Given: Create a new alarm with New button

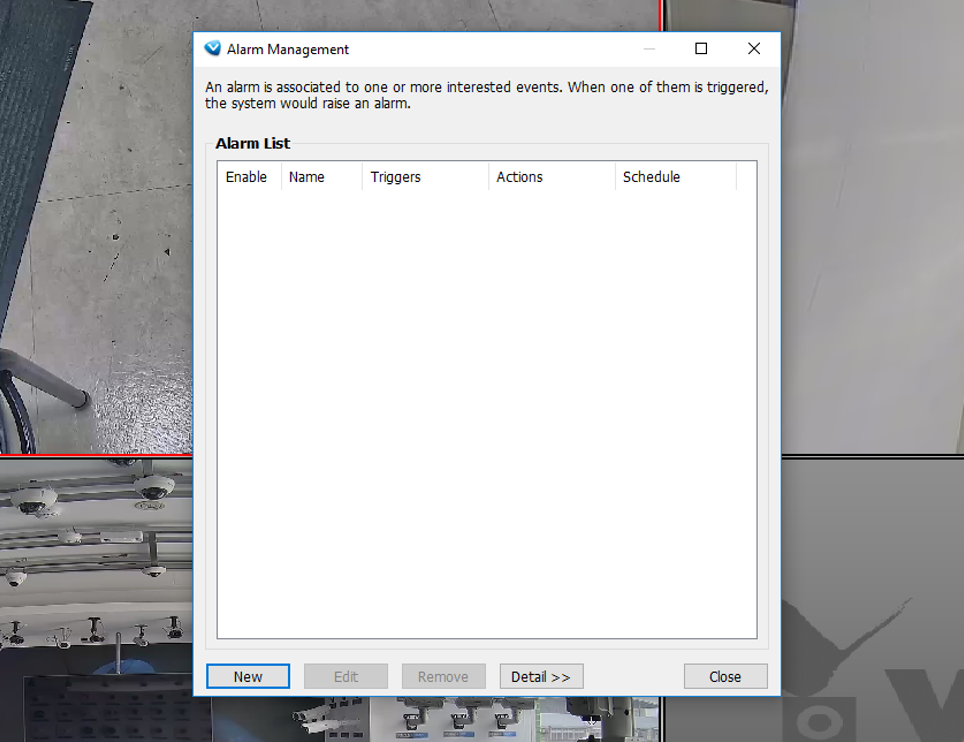Looking at the screenshot, I should [x=248, y=677].
